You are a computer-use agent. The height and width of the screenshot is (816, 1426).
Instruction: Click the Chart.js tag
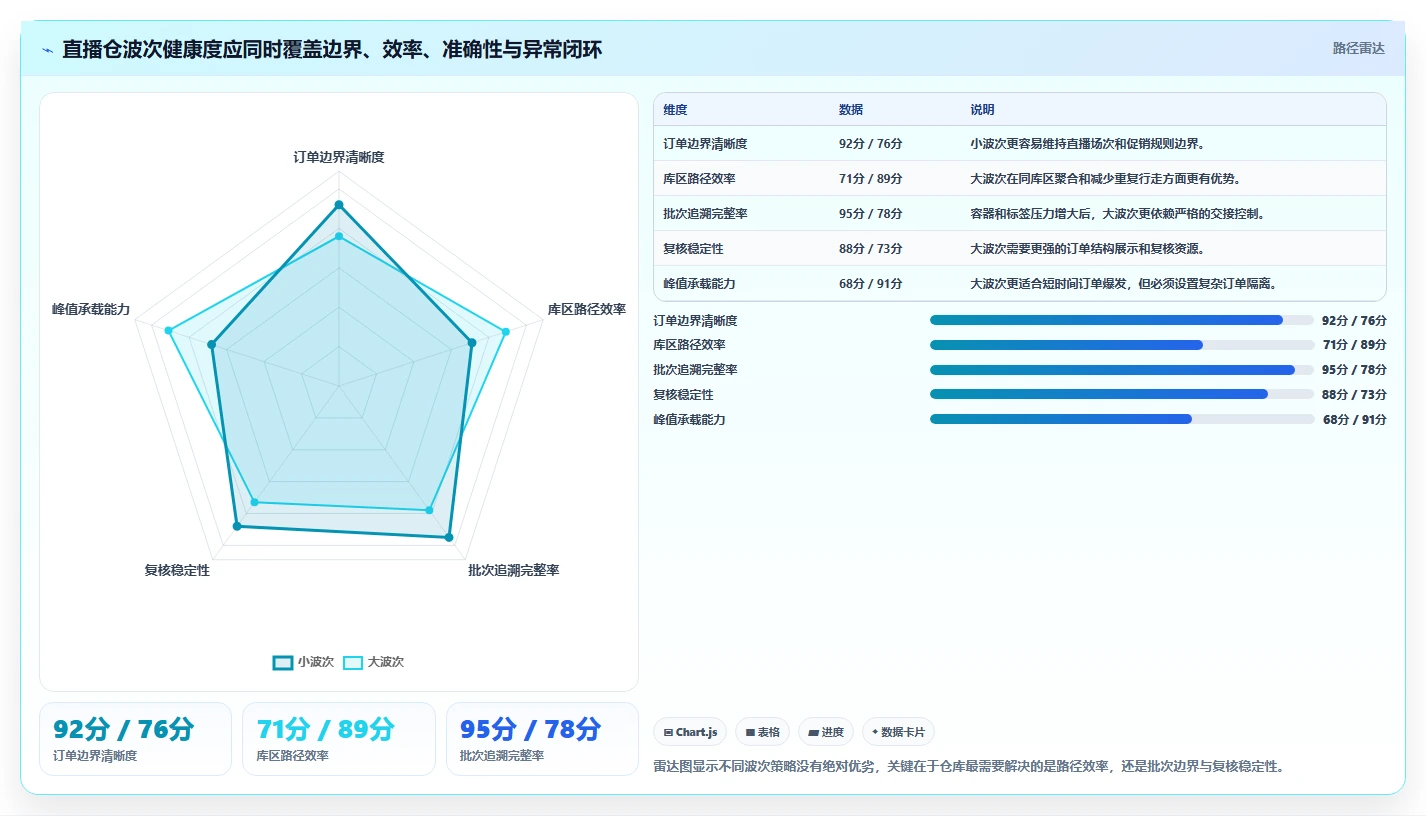click(690, 732)
